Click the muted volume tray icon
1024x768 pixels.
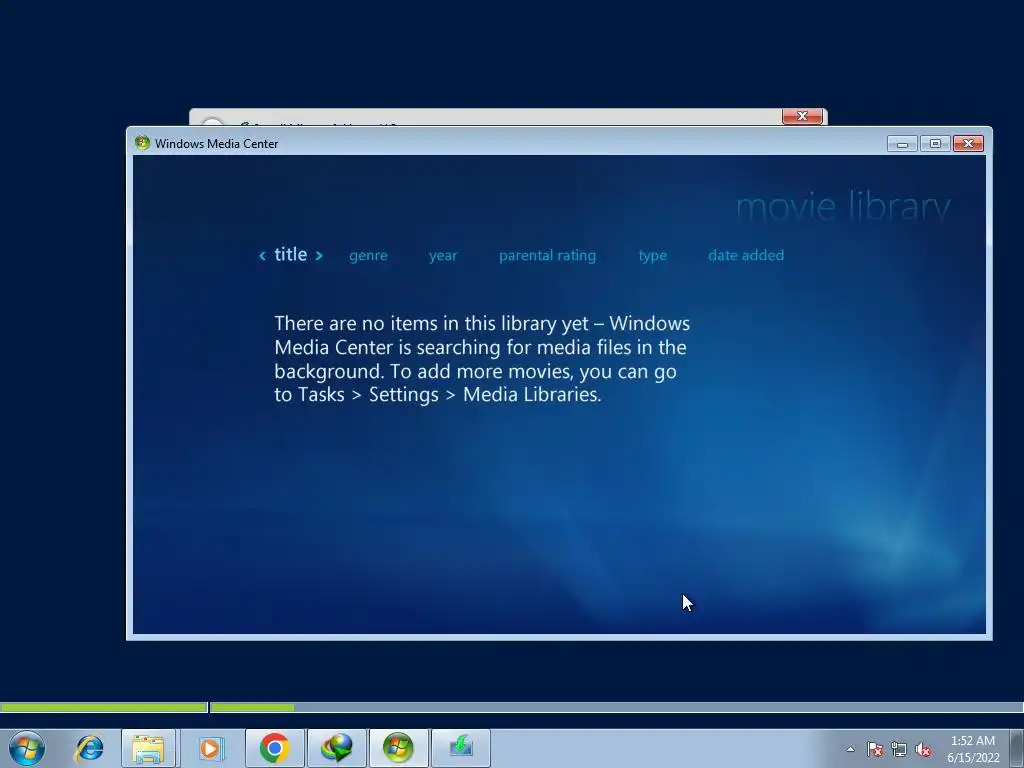pos(923,749)
